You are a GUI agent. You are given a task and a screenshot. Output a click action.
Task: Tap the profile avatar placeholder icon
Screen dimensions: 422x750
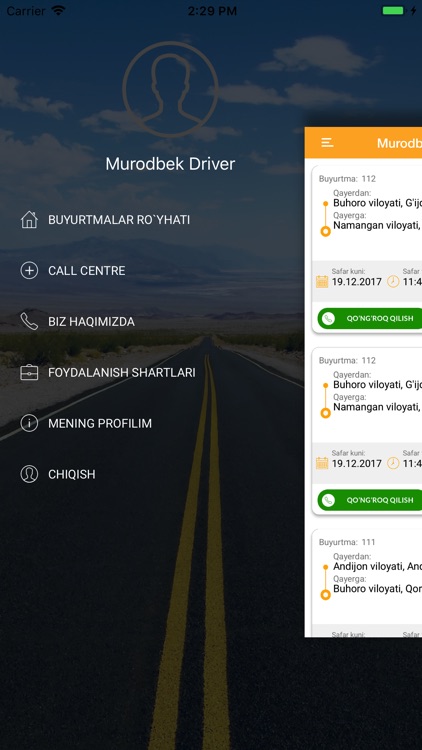(x=170, y=89)
